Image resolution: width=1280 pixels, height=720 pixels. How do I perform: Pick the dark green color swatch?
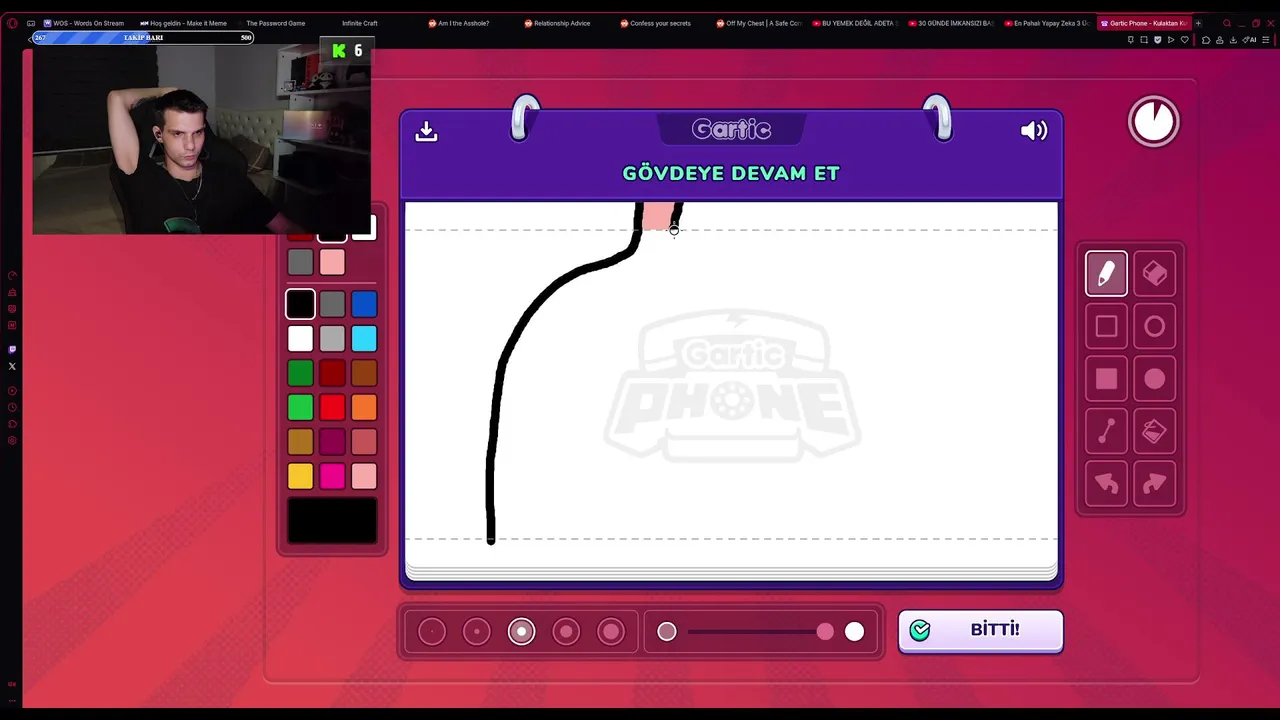tap(300, 373)
